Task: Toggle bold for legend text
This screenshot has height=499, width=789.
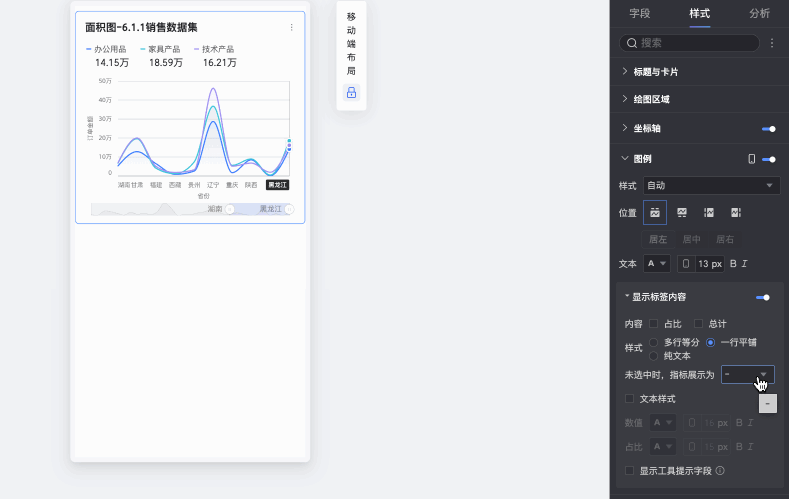Action: coord(733,264)
